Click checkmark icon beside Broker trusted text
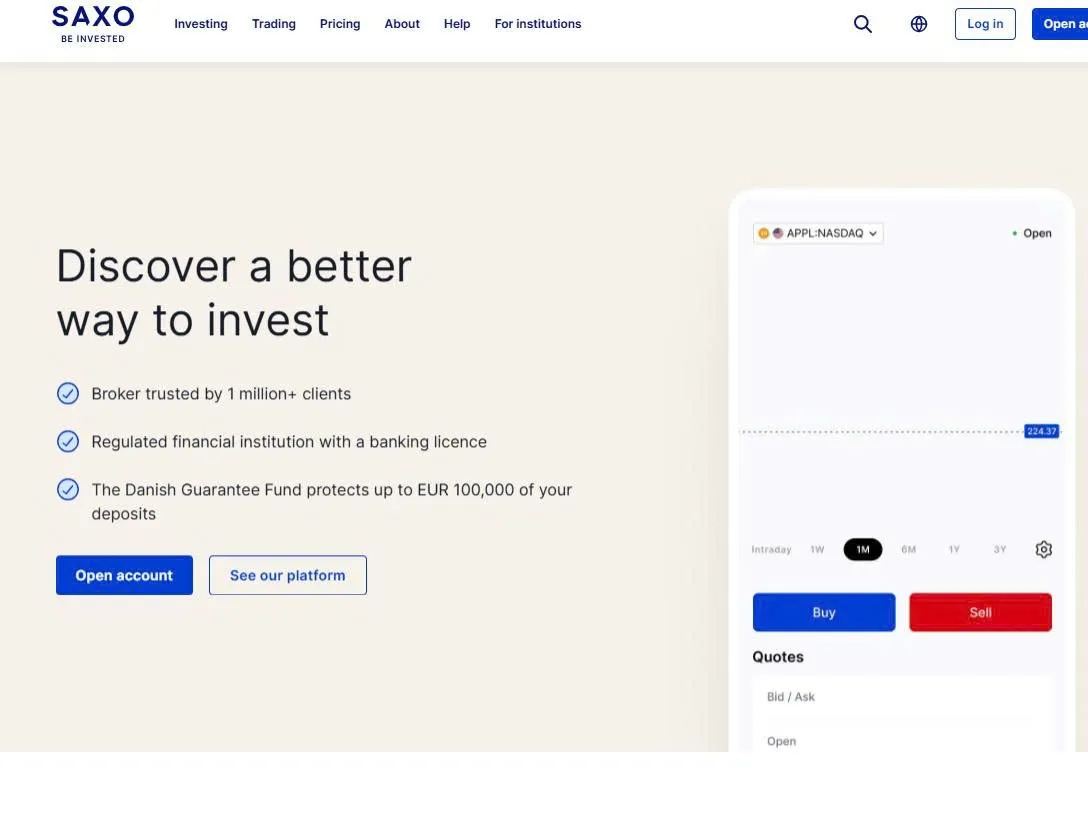Screen dimensions: 1088x834 coord(68,393)
